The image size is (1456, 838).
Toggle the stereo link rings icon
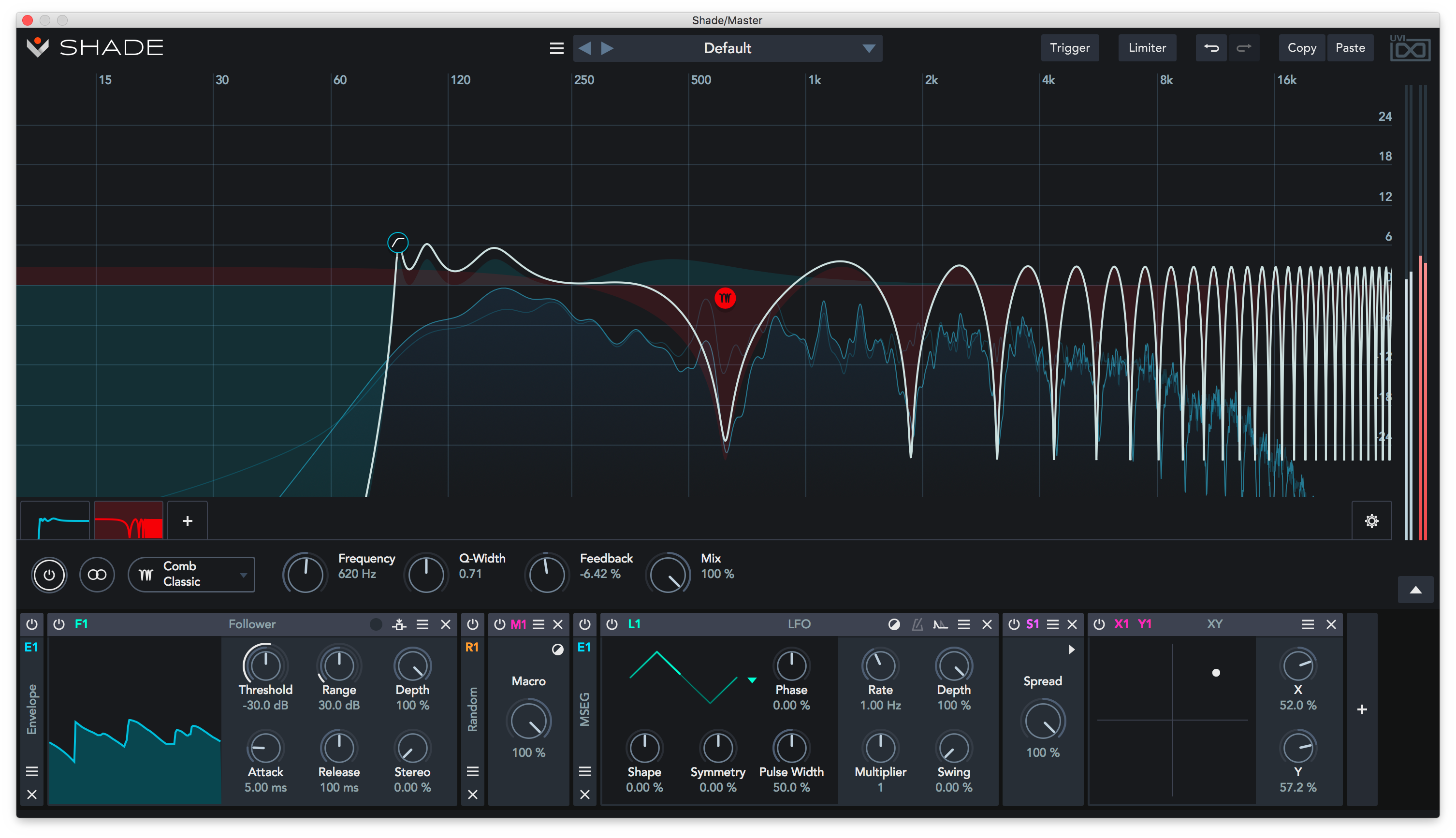[97, 575]
